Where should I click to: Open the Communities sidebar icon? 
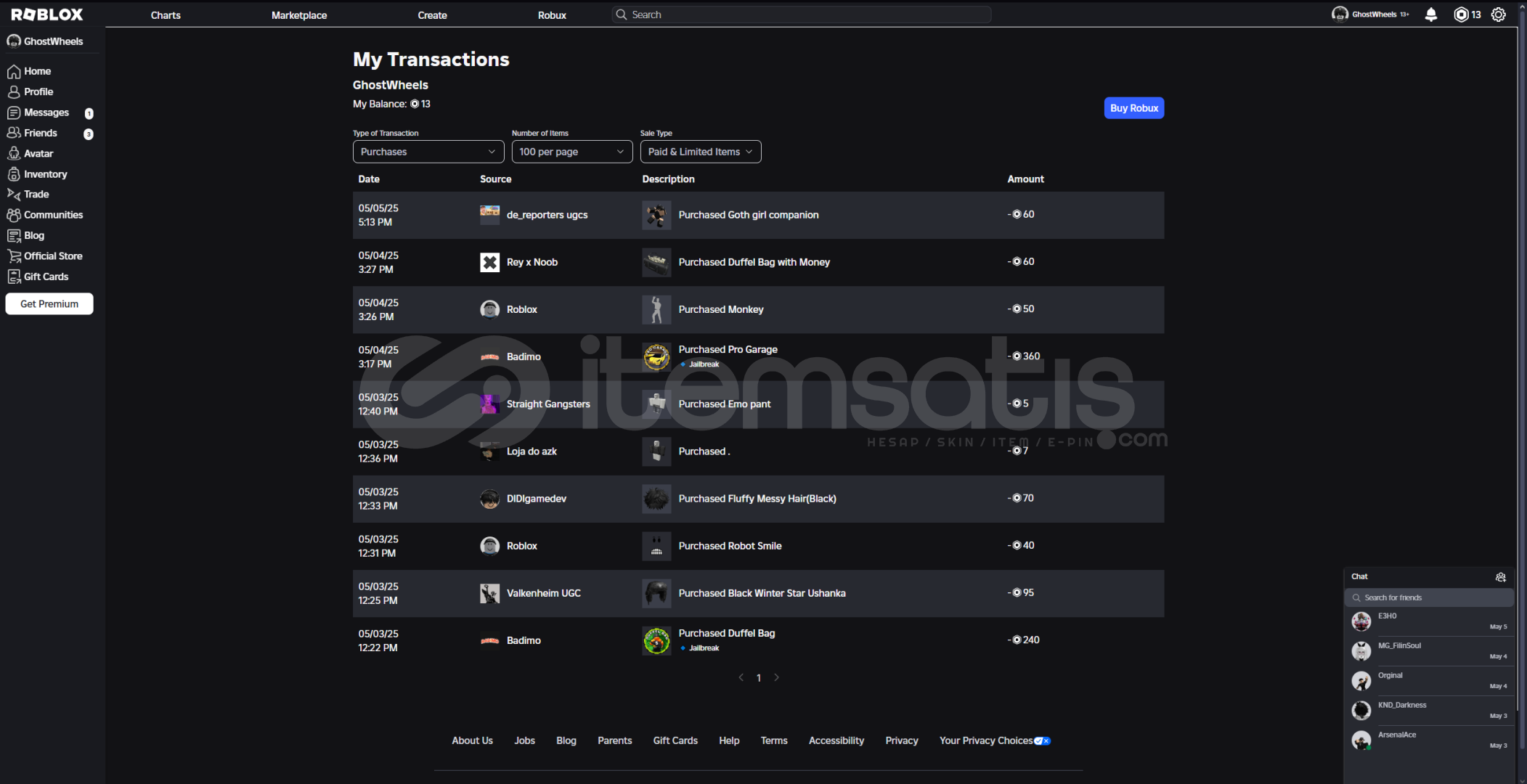14,215
